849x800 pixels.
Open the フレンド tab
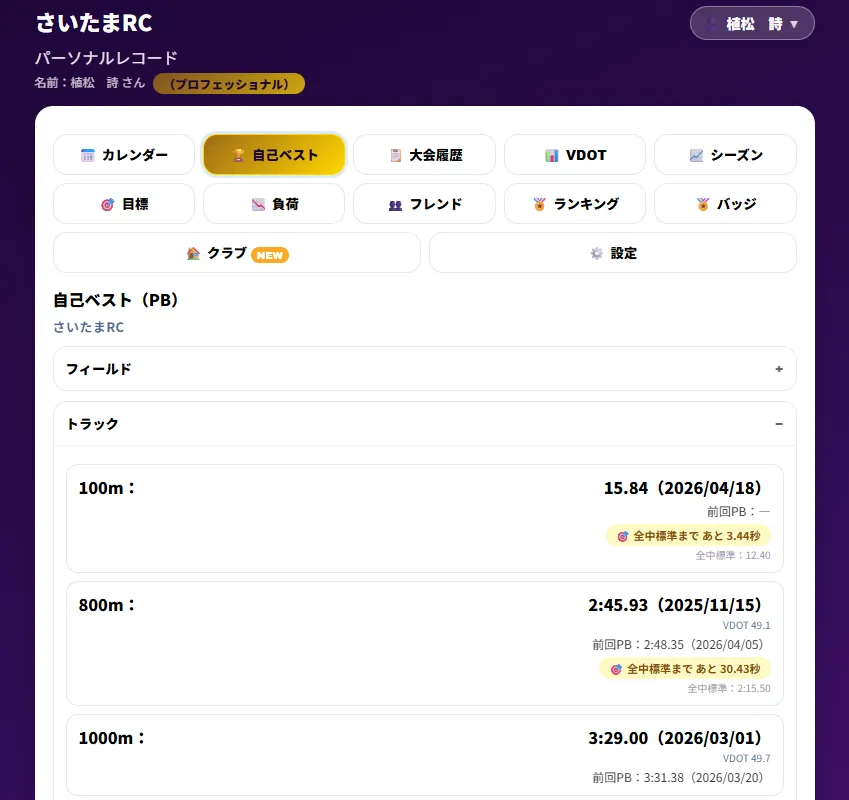[x=424, y=204]
